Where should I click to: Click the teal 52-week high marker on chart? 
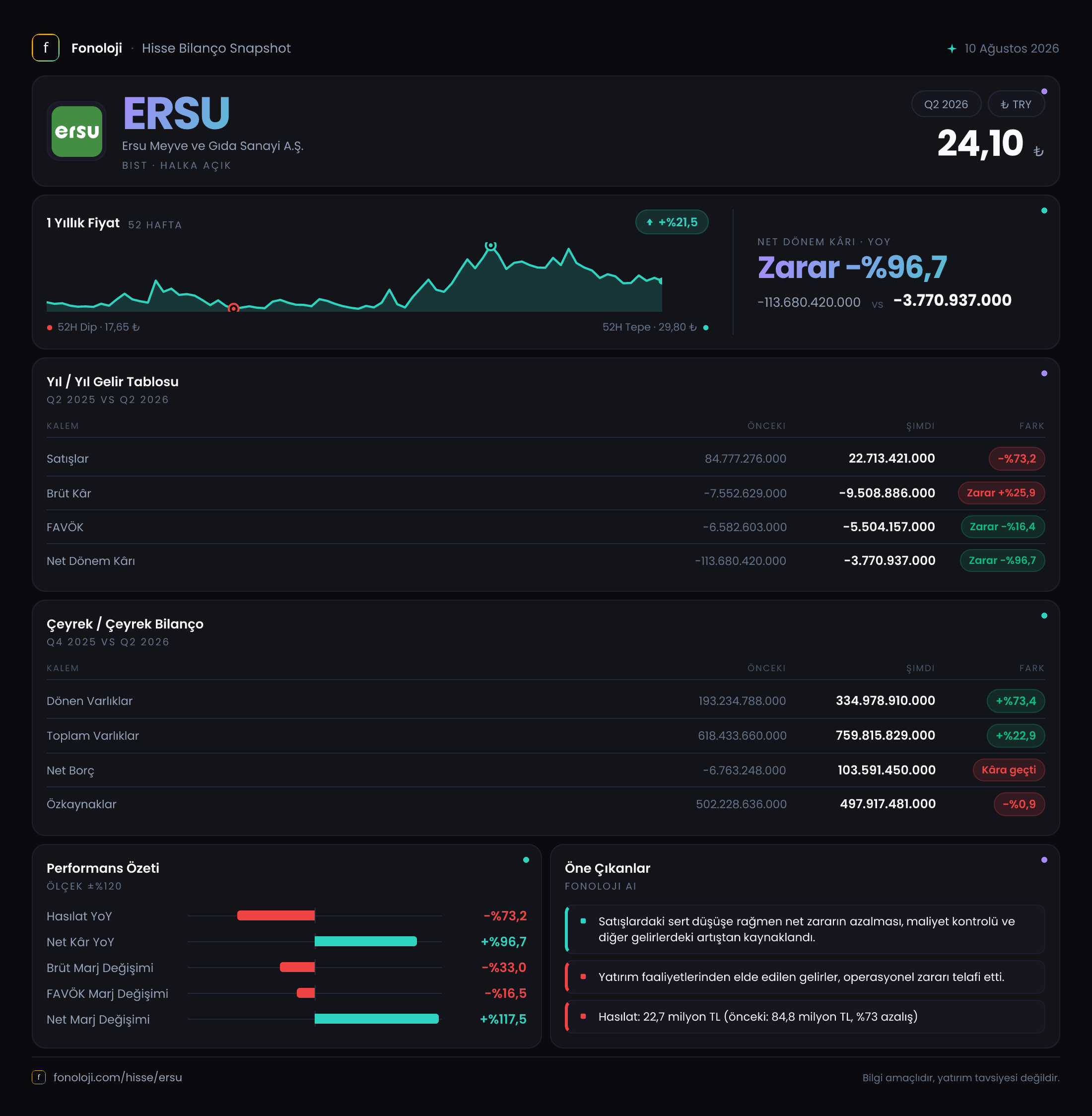491,245
